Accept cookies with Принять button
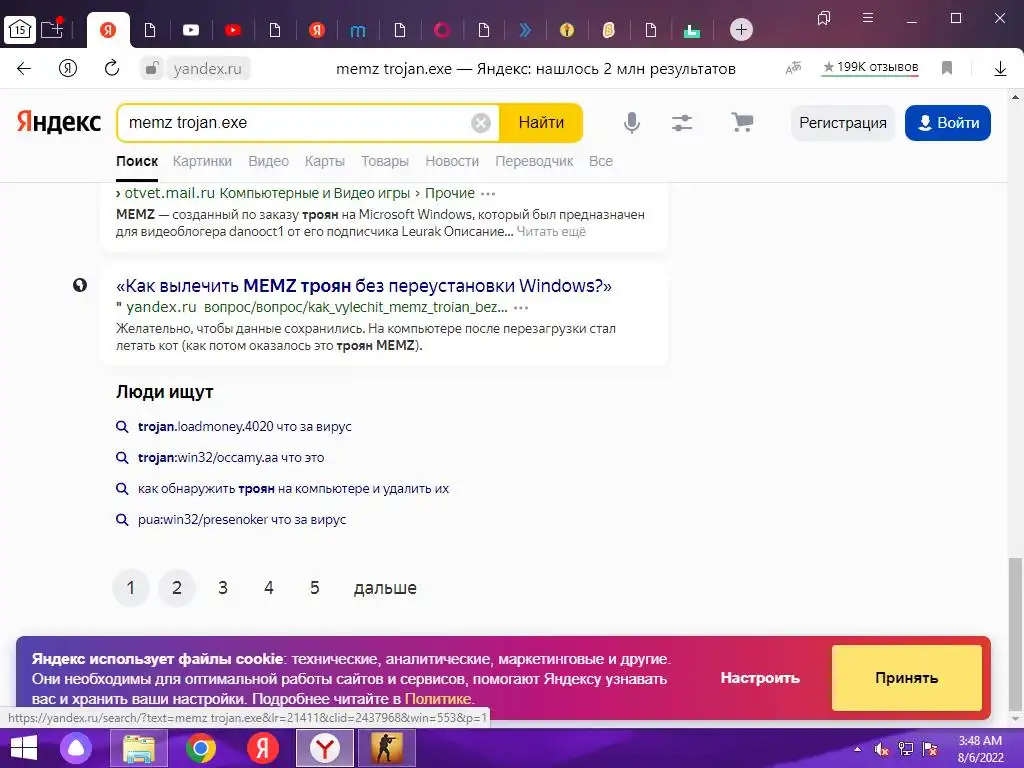Viewport: 1024px width, 768px height. point(906,678)
